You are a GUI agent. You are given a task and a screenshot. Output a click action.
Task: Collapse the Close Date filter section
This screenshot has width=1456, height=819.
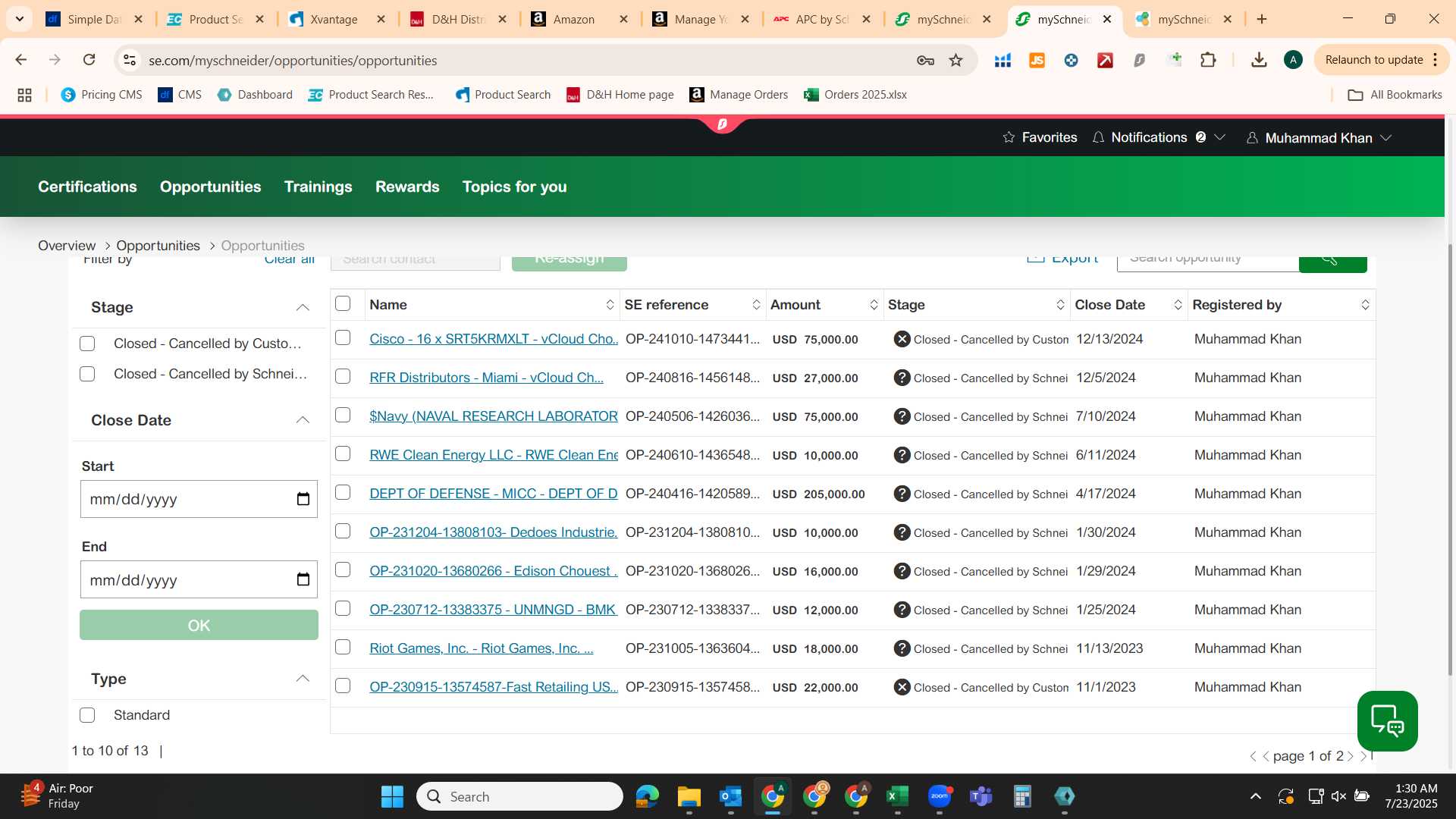[303, 420]
